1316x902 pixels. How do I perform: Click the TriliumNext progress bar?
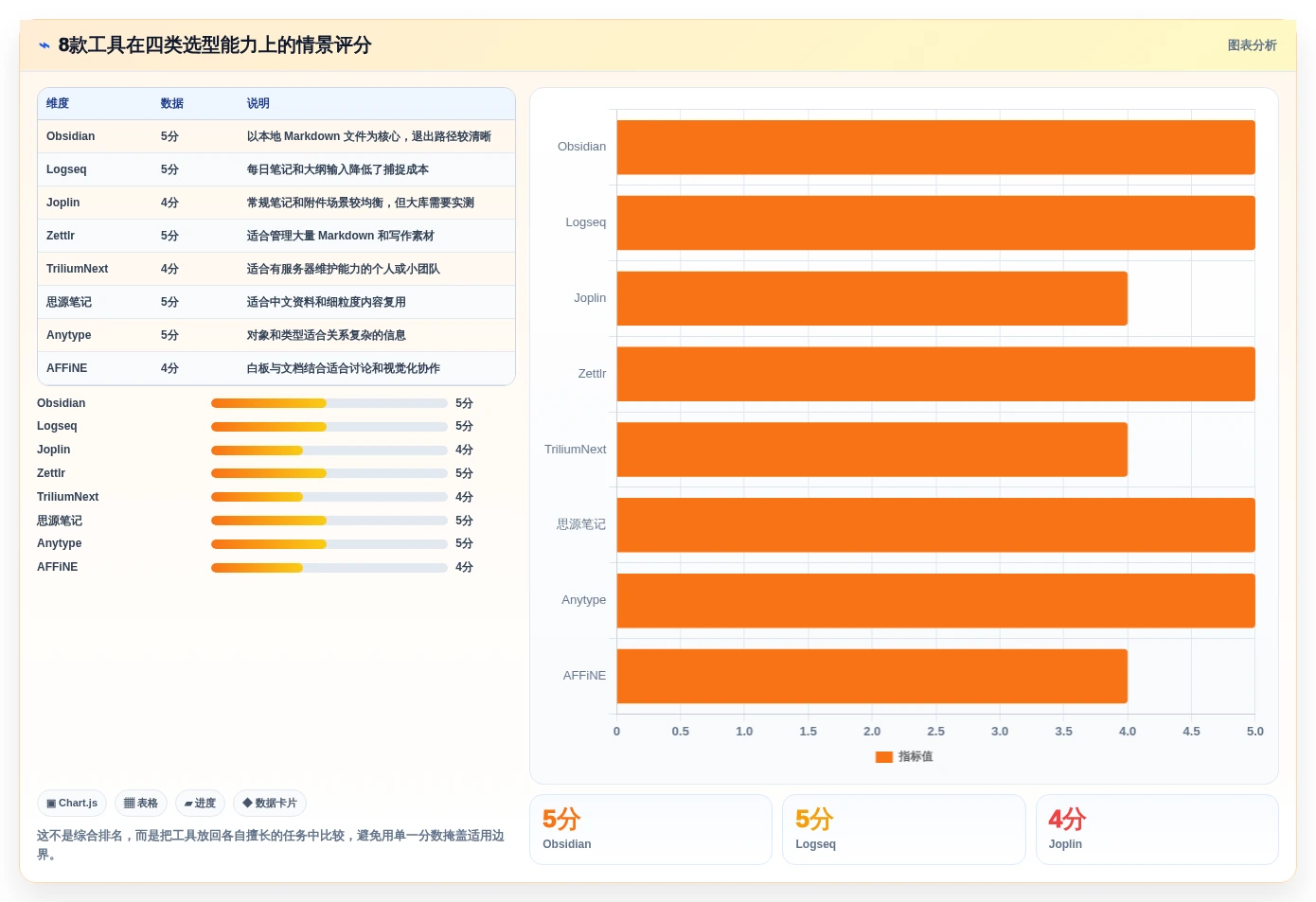[329, 497]
